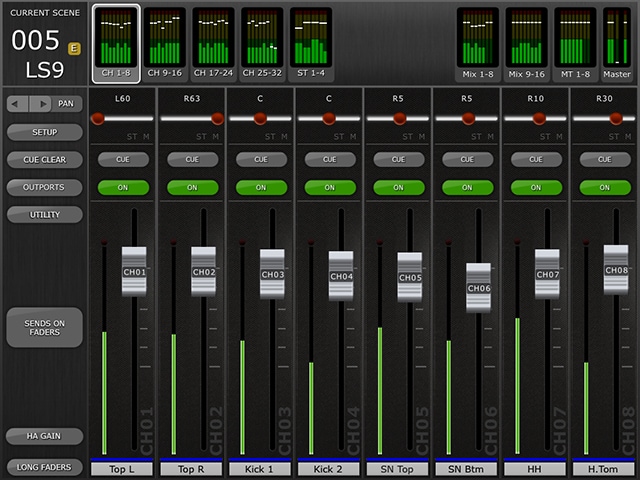
Task: Select the MT 1-8 meter bank
Action: (x=576, y=44)
